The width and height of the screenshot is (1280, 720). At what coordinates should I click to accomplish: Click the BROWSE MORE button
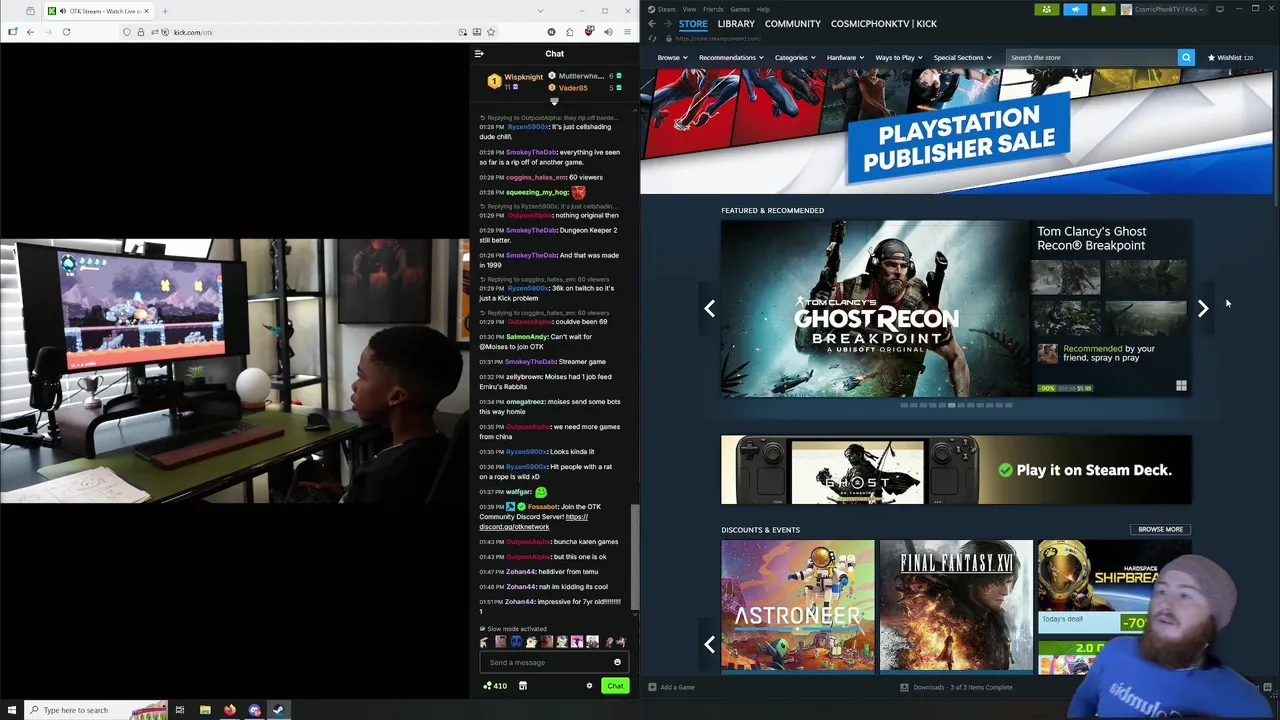coord(1160,529)
